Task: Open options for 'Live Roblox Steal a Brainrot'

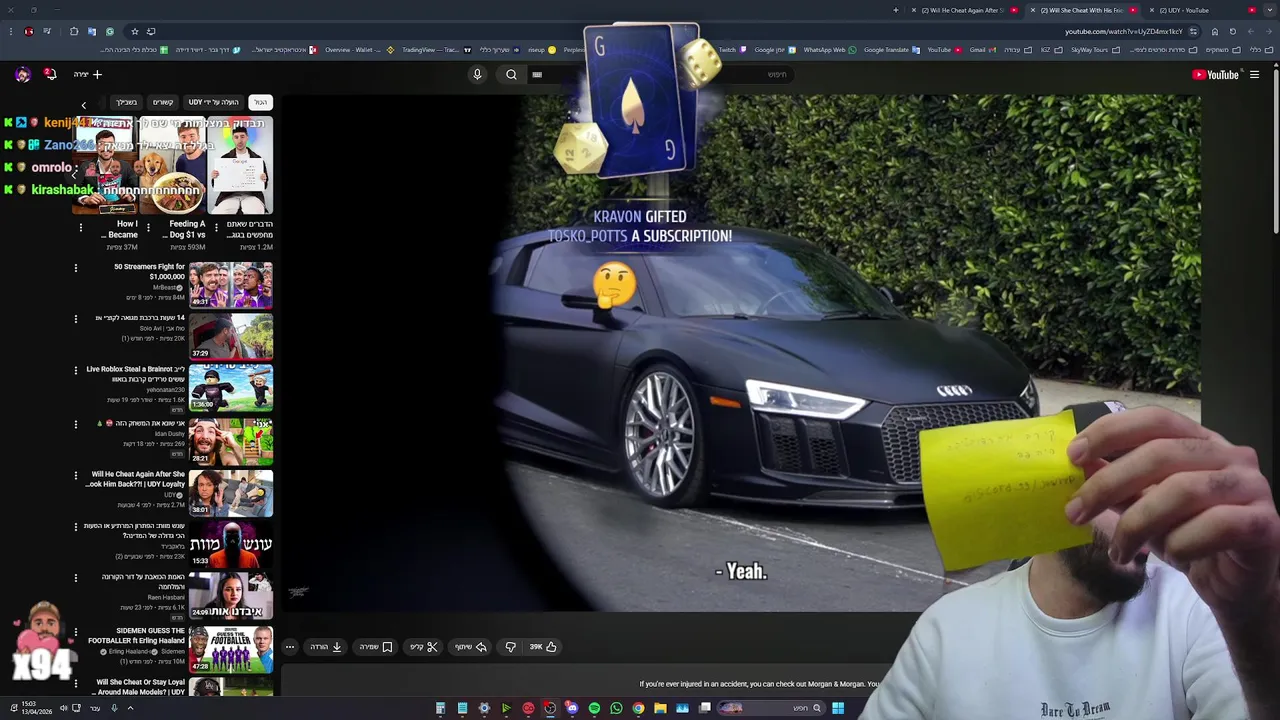Action: (76, 370)
